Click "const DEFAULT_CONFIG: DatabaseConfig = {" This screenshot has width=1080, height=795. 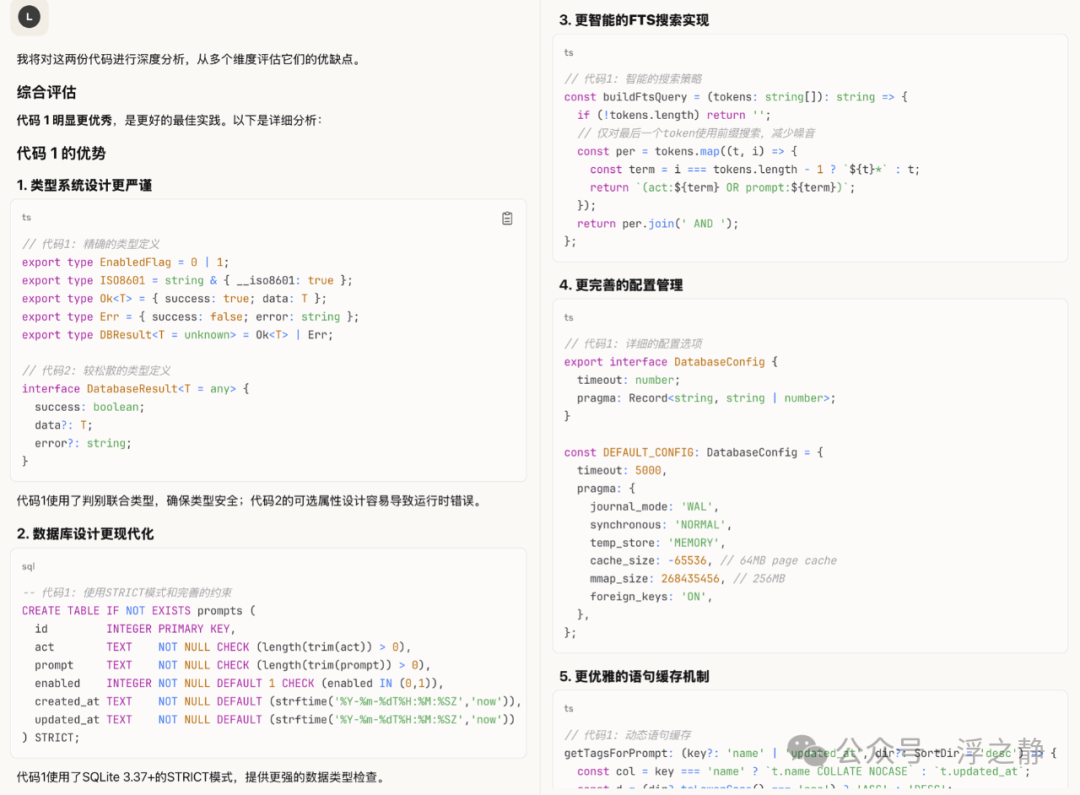pyautogui.click(x=694, y=453)
